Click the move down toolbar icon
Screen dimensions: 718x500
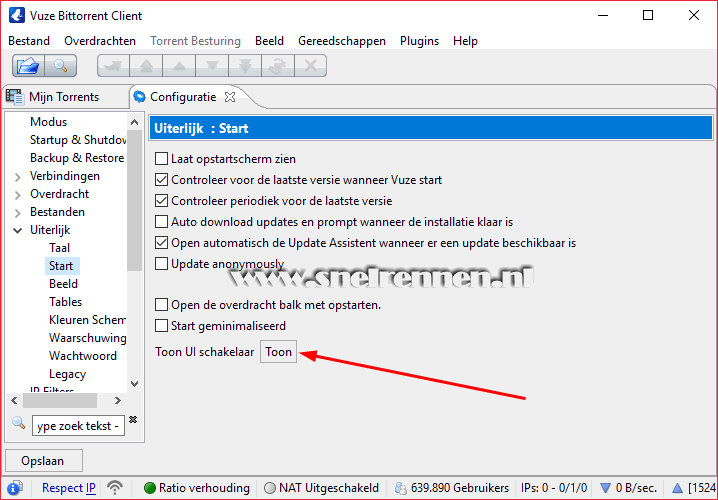click(212, 66)
